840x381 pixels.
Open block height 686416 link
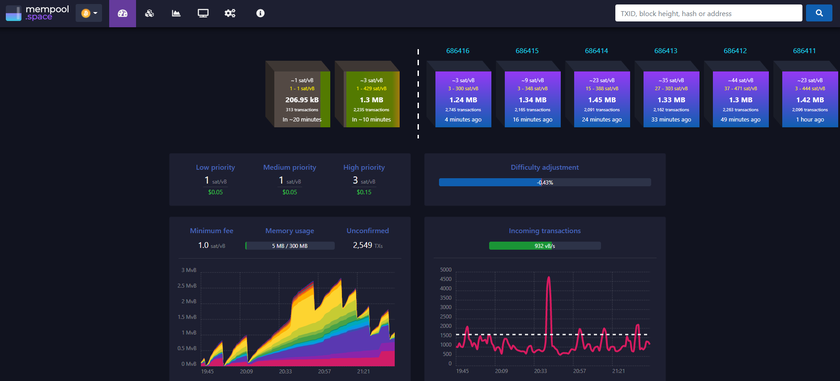point(458,51)
